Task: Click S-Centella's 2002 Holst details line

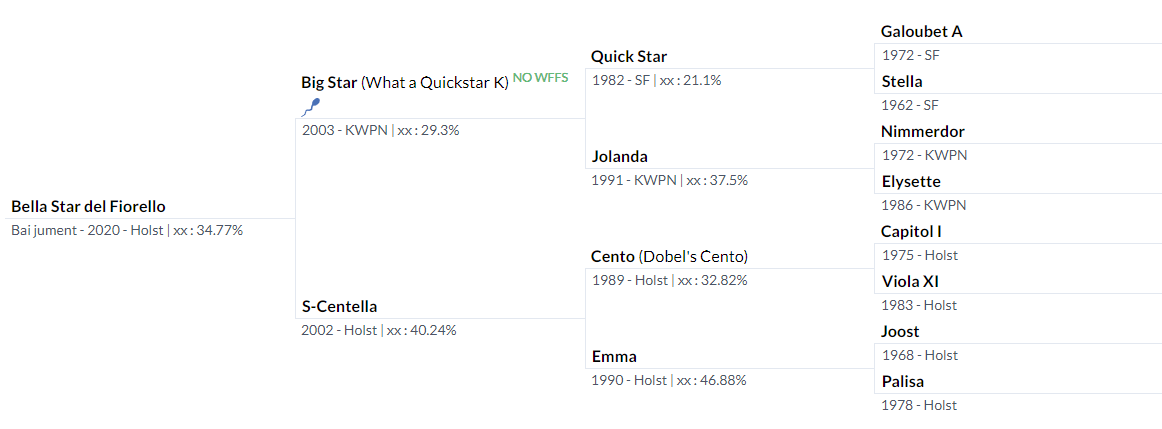Action: (x=379, y=330)
